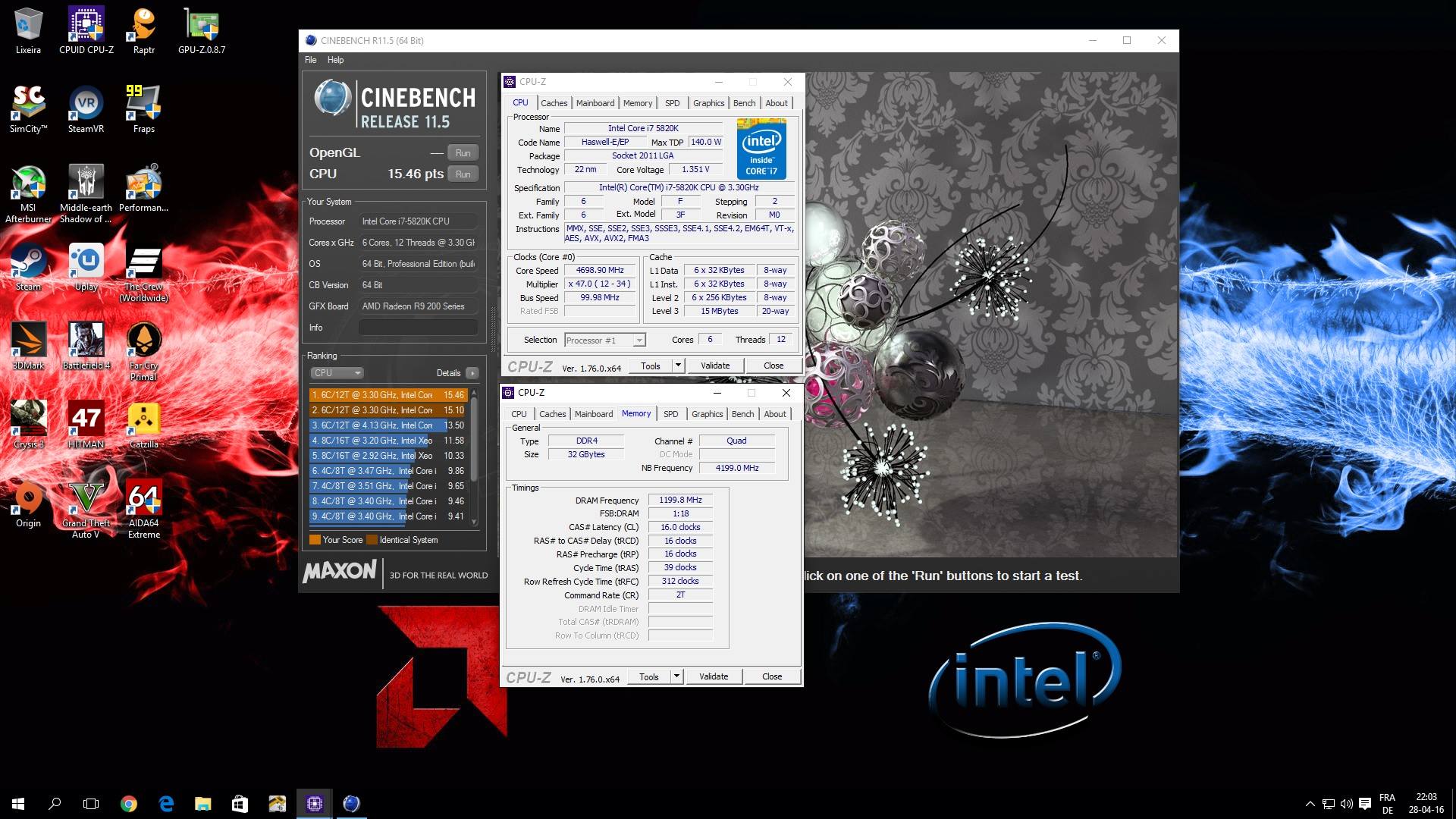Open the Windows Start menu
The image size is (1456, 819).
(18, 804)
